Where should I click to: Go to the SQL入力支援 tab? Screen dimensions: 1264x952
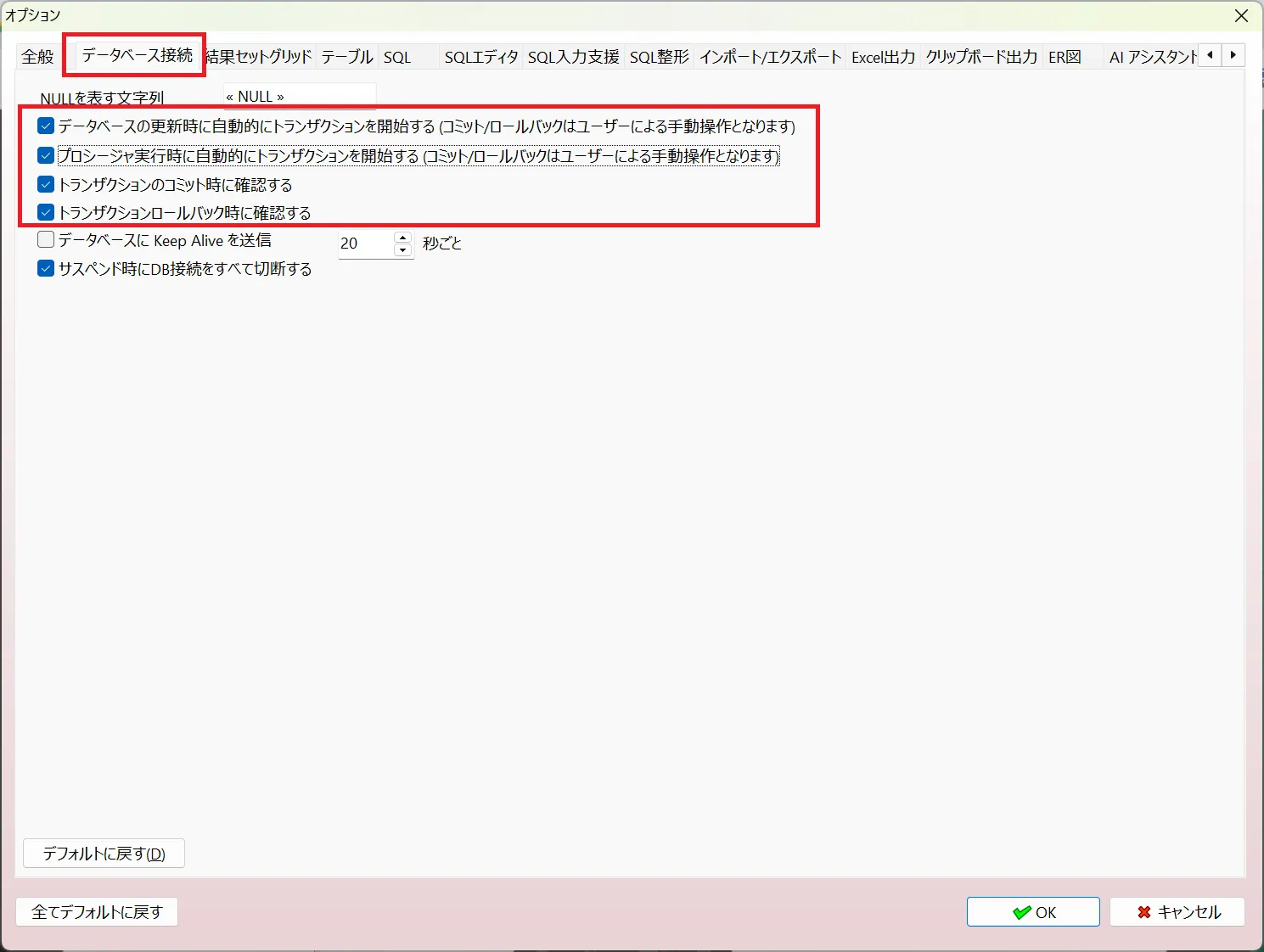574,57
